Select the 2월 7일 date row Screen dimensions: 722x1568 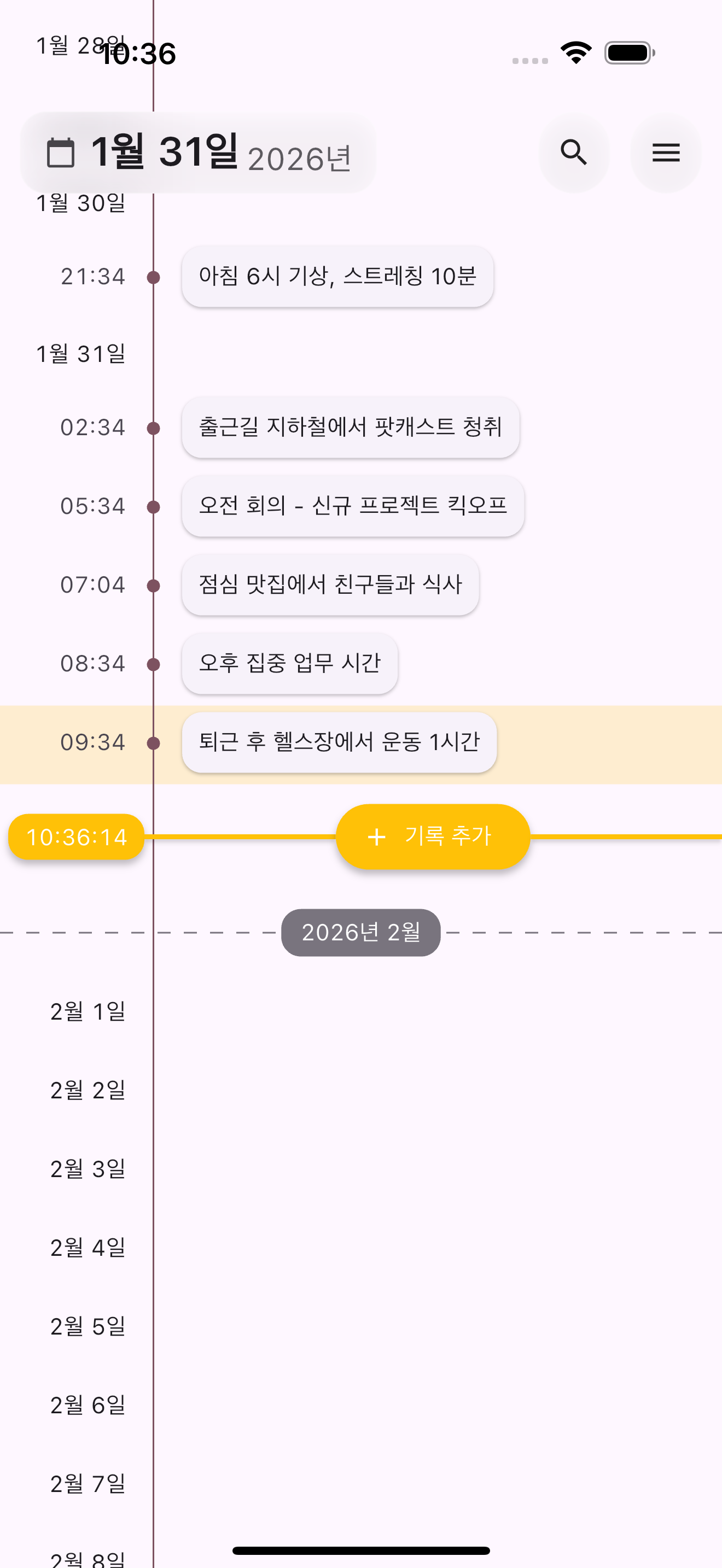click(88, 1484)
